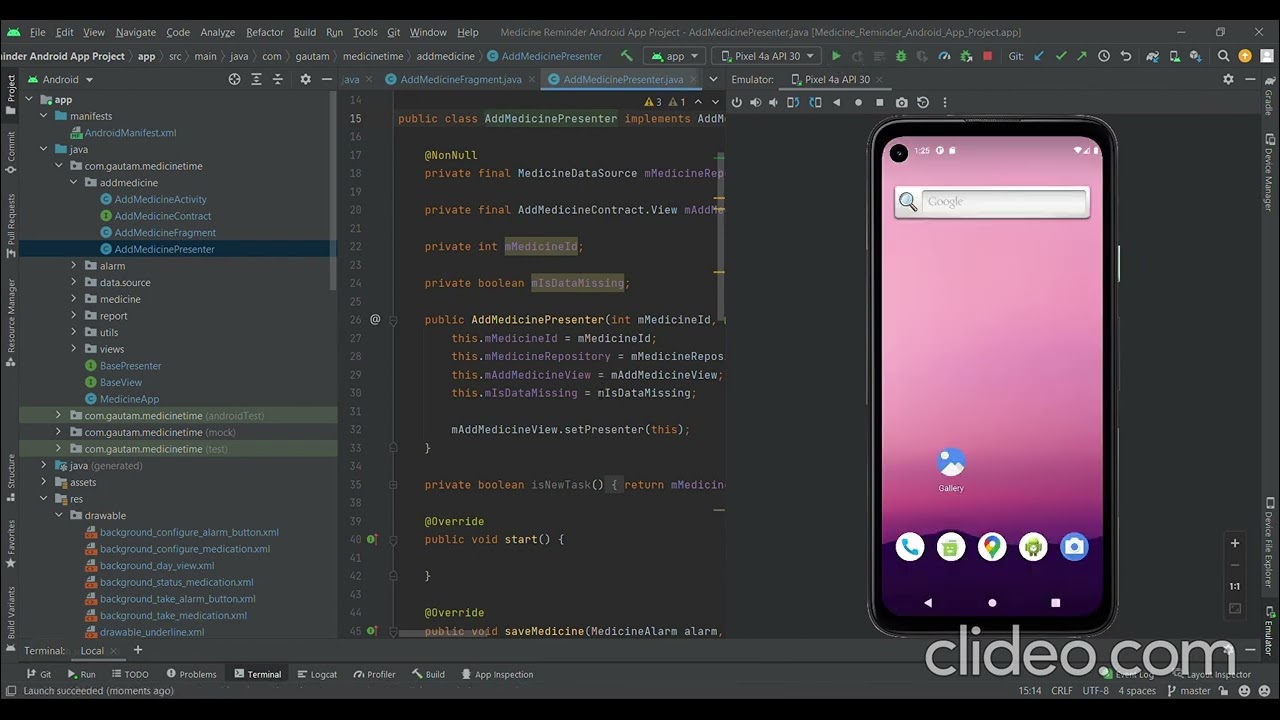Viewport: 1280px width, 720px height.
Task: Open Gallery app on emulator home
Action: coord(951,470)
